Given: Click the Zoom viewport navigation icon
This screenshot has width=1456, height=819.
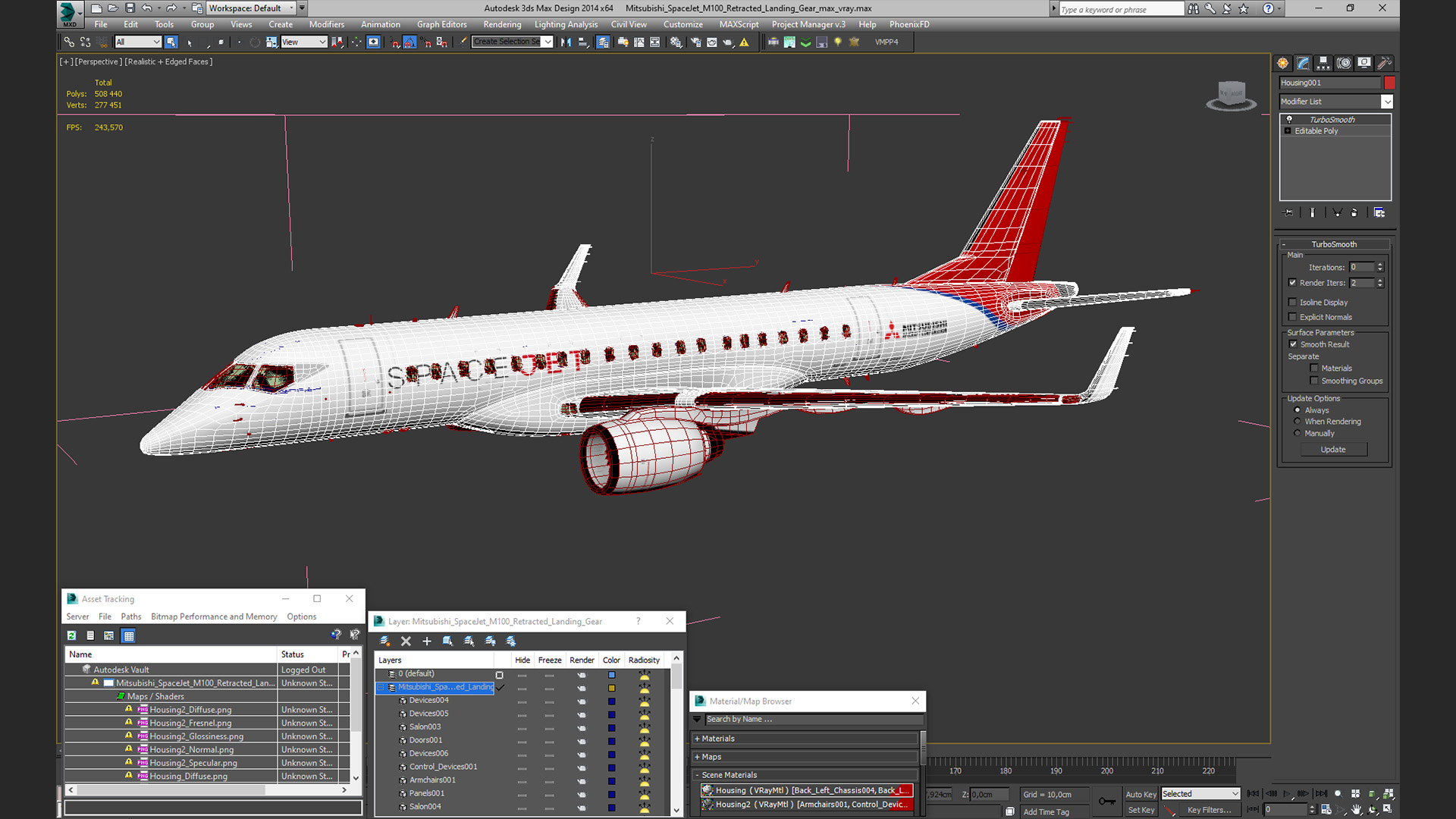Looking at the screenshot, I should pos(1338,794).
